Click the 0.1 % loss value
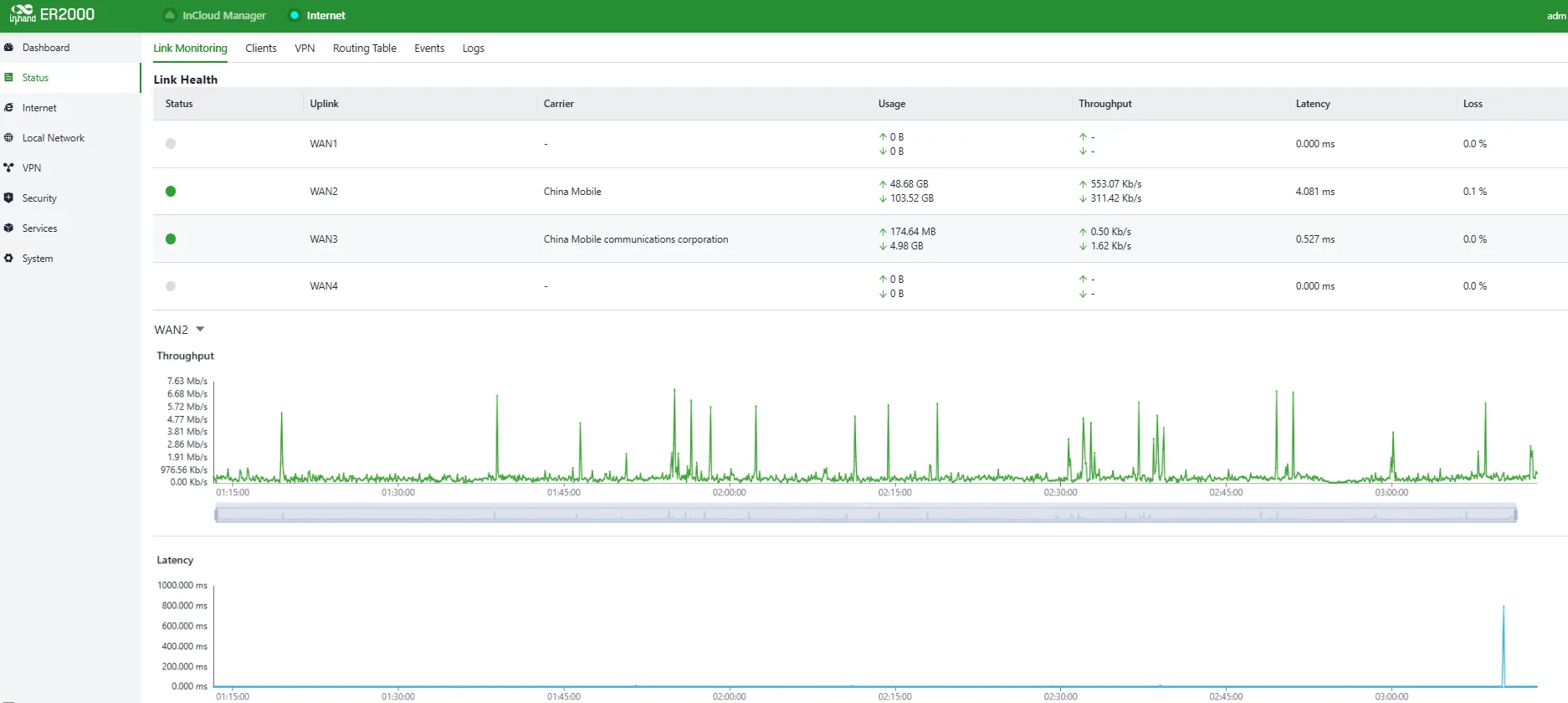 click(x=1475, y=192)
